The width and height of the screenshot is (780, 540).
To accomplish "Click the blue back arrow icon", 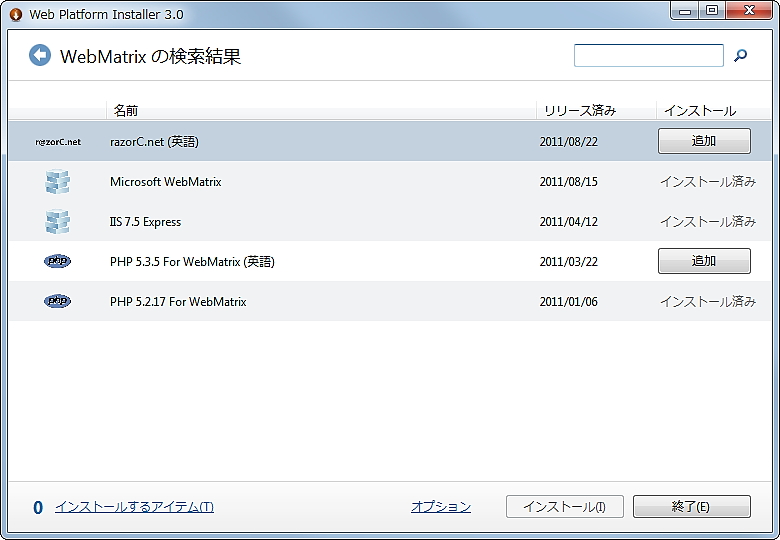I will (x=40, y=55).
